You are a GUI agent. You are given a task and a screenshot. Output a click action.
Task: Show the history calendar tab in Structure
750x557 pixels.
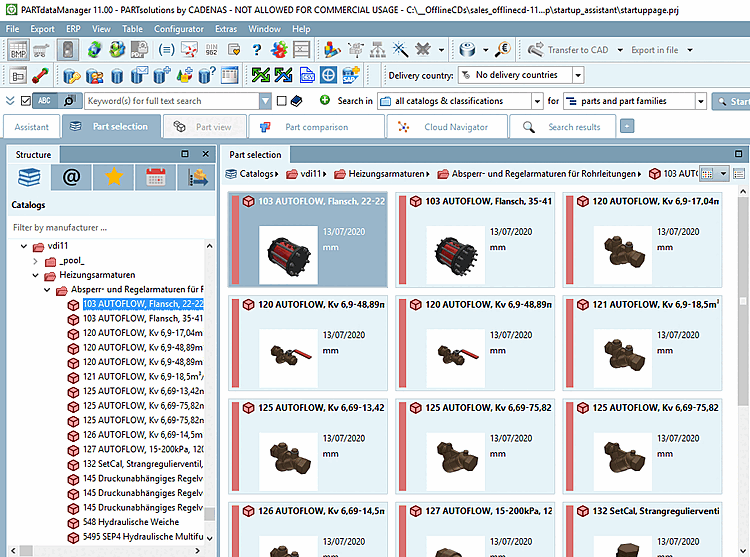point(155,178)
